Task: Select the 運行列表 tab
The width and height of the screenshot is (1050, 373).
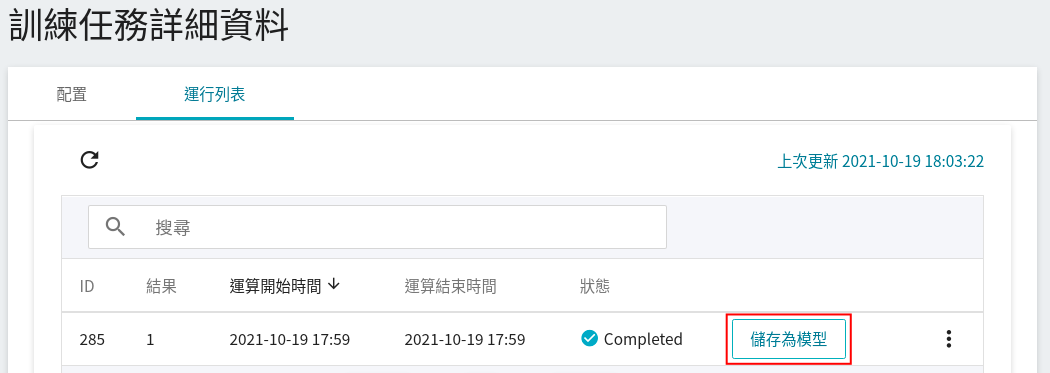Action: [214, 94]
